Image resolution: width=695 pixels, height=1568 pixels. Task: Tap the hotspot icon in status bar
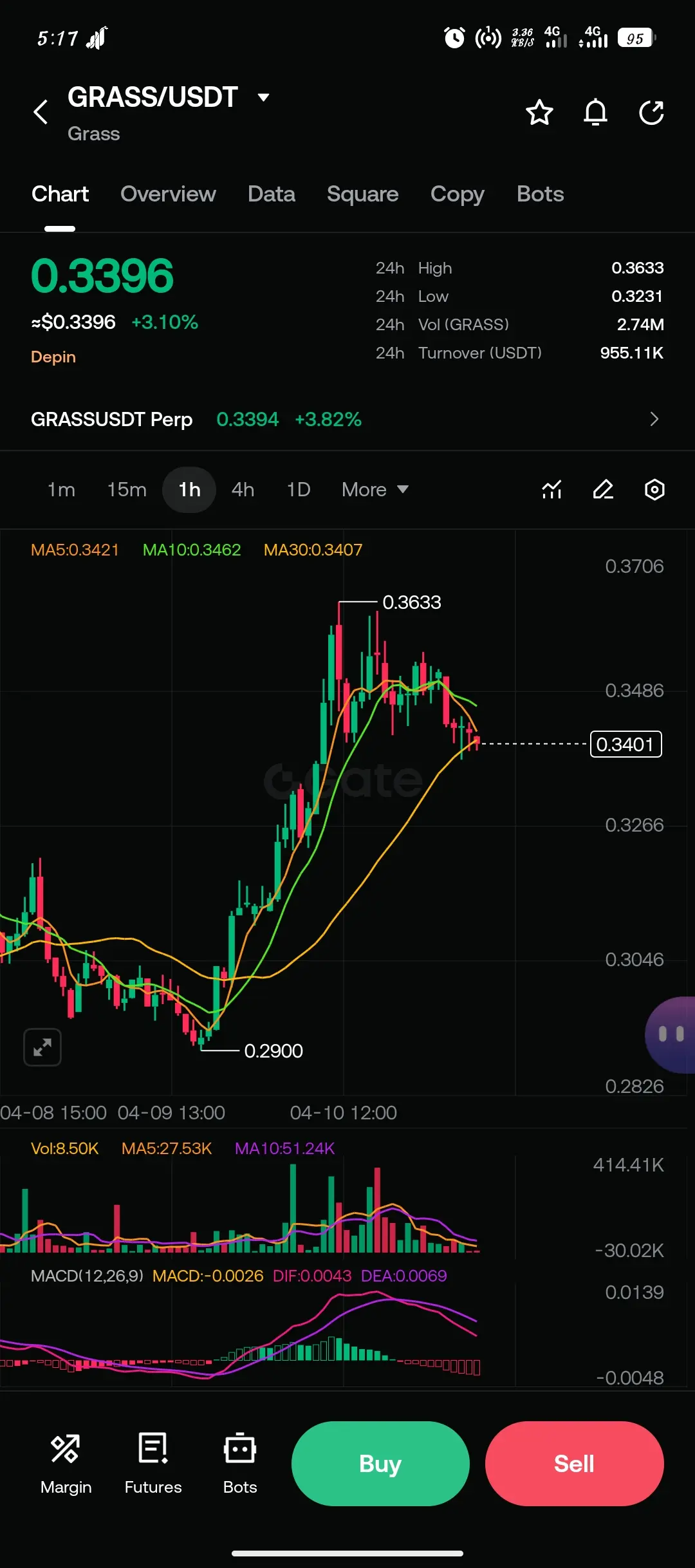(488, 38)
